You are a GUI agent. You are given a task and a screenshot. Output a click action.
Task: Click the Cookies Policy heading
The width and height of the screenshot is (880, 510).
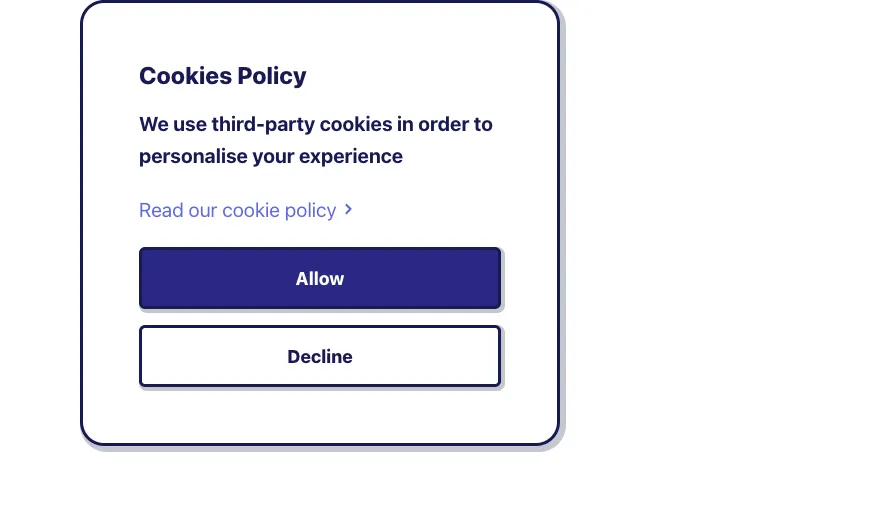coord(222,76)
